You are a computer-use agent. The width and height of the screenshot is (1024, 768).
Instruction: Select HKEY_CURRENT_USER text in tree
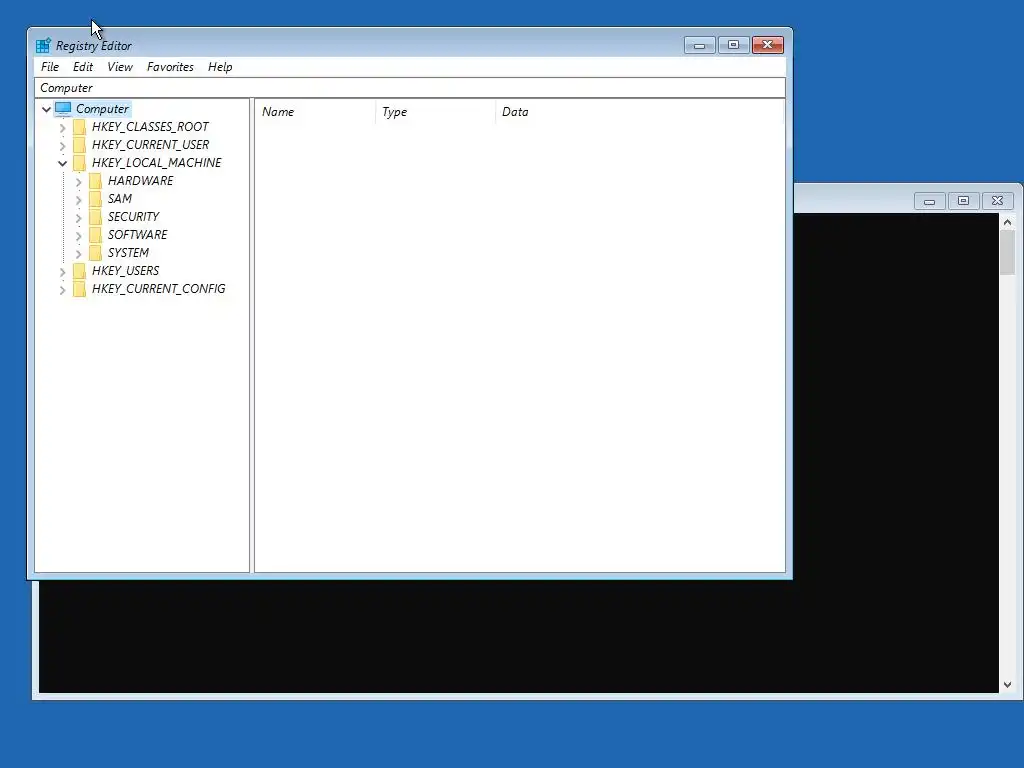150,144
